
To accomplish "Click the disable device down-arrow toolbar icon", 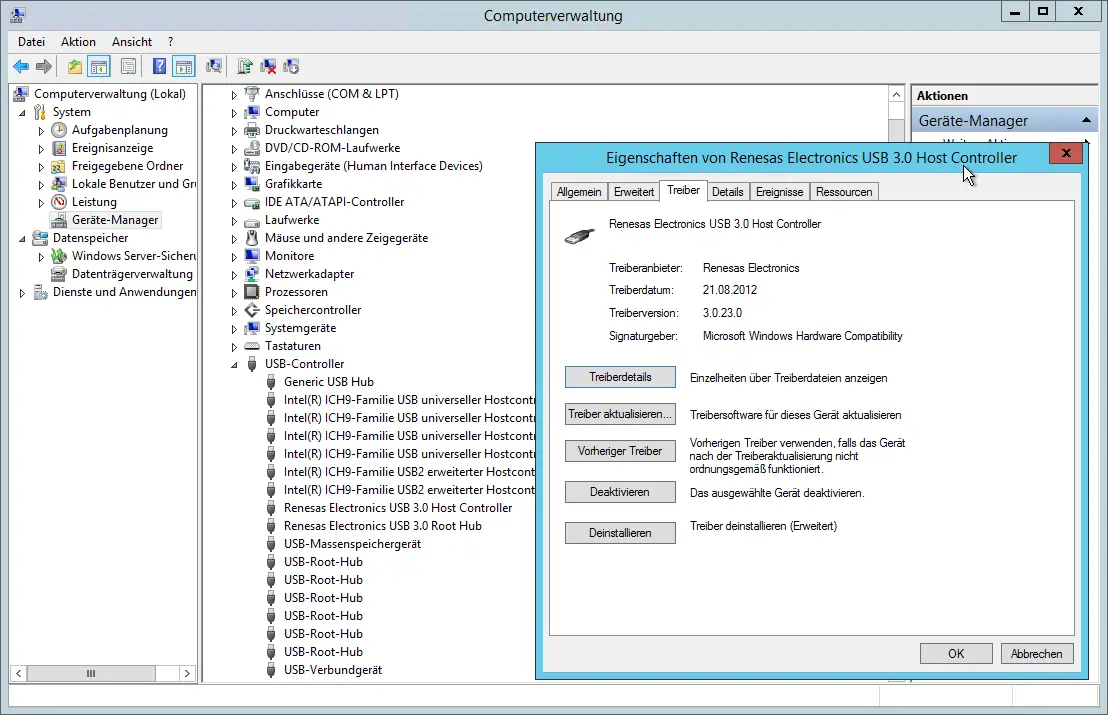I will click(290, 66).
